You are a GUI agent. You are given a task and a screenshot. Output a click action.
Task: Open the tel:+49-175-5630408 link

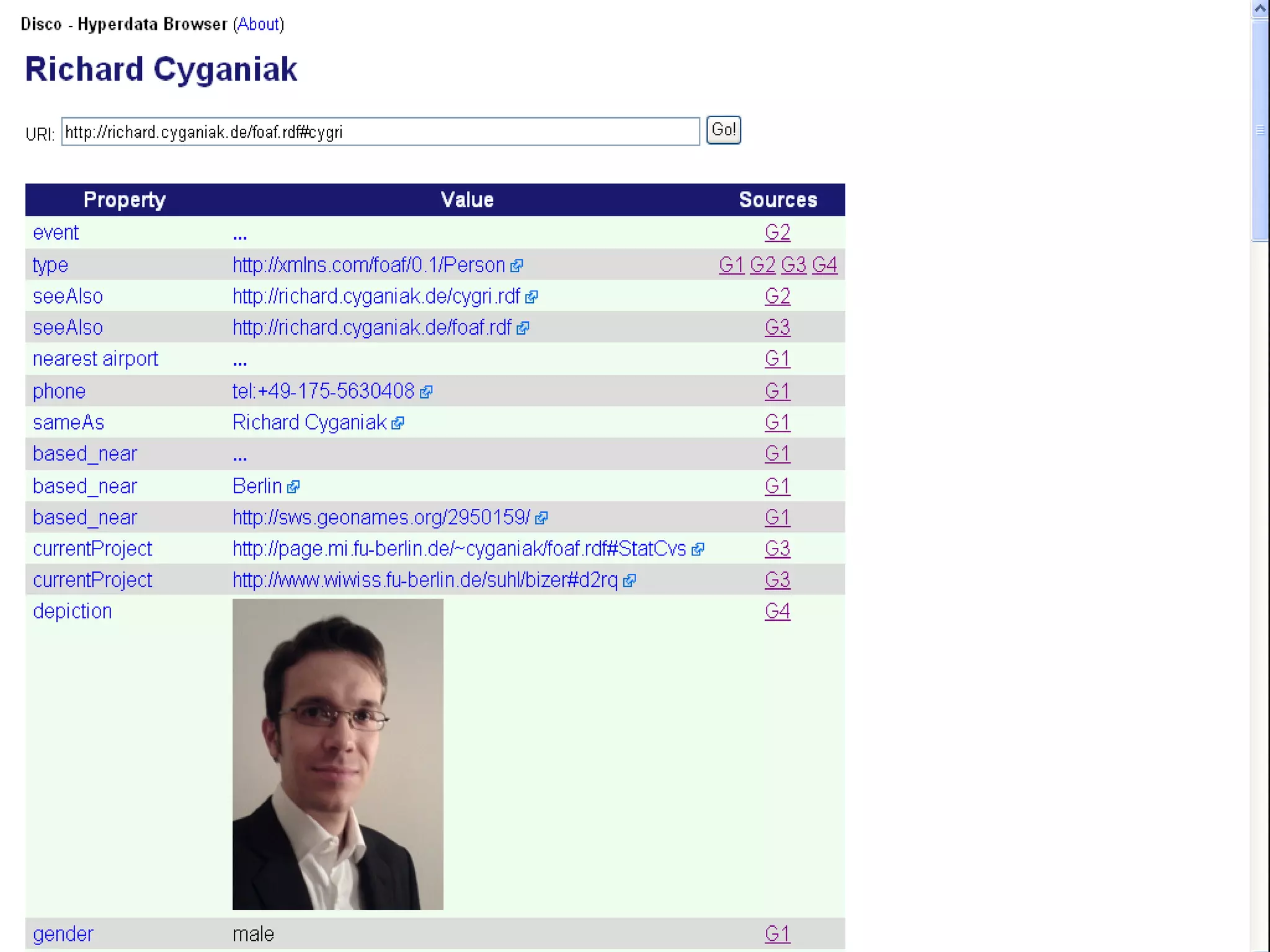pos(323,391)
